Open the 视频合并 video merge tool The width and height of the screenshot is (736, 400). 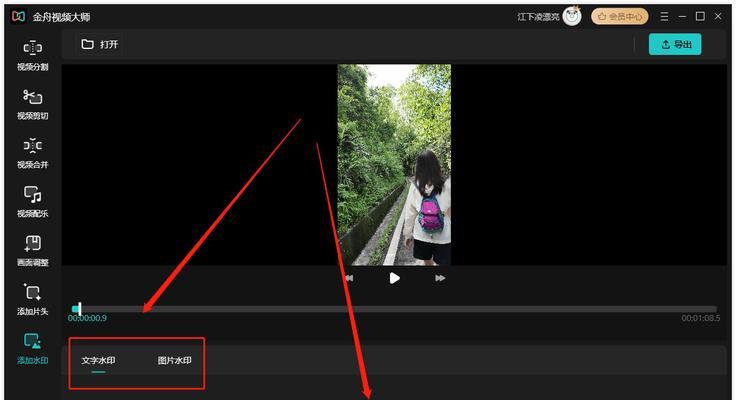pos(33,153)
